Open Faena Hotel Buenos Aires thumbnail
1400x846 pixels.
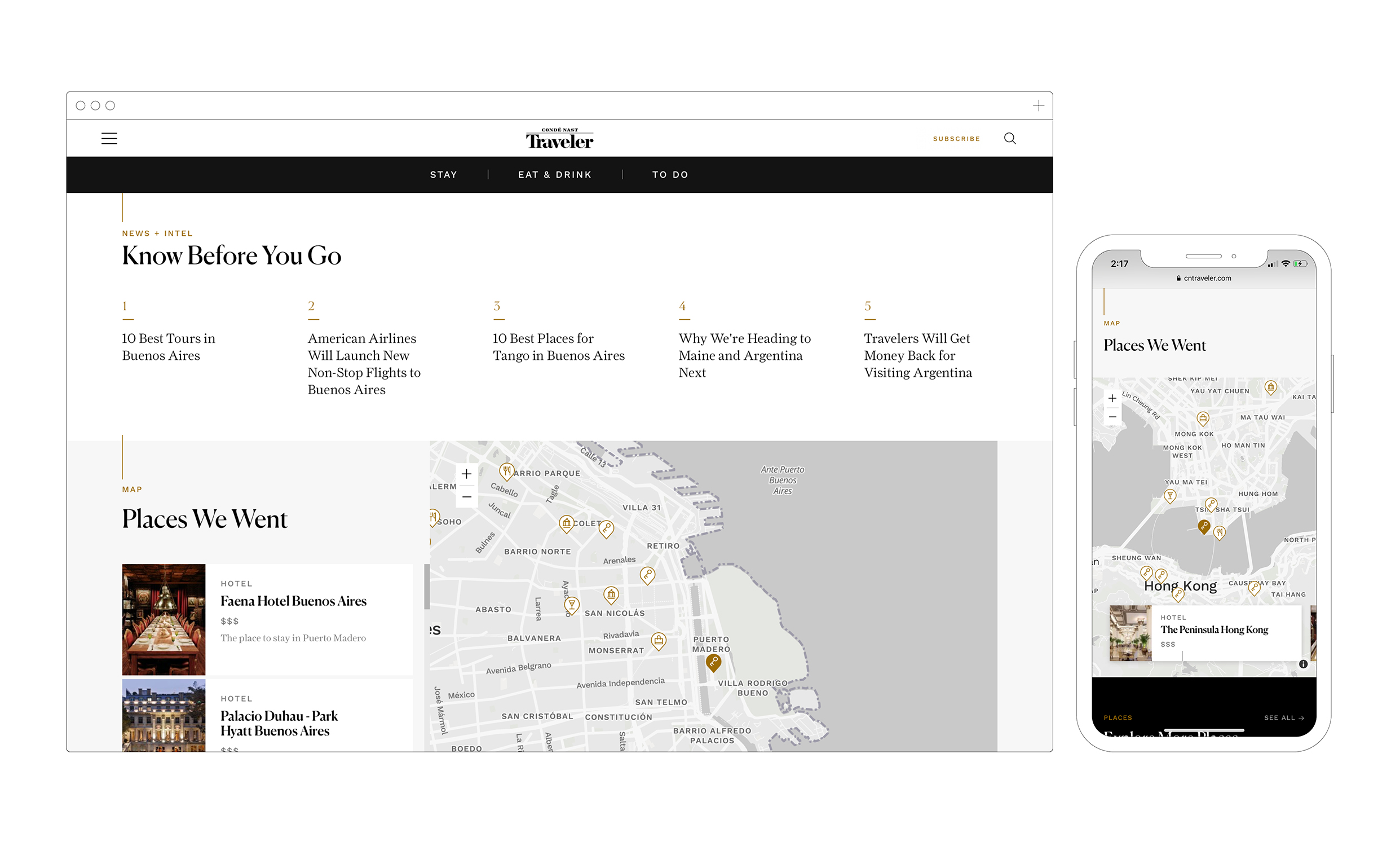point(164,619)
